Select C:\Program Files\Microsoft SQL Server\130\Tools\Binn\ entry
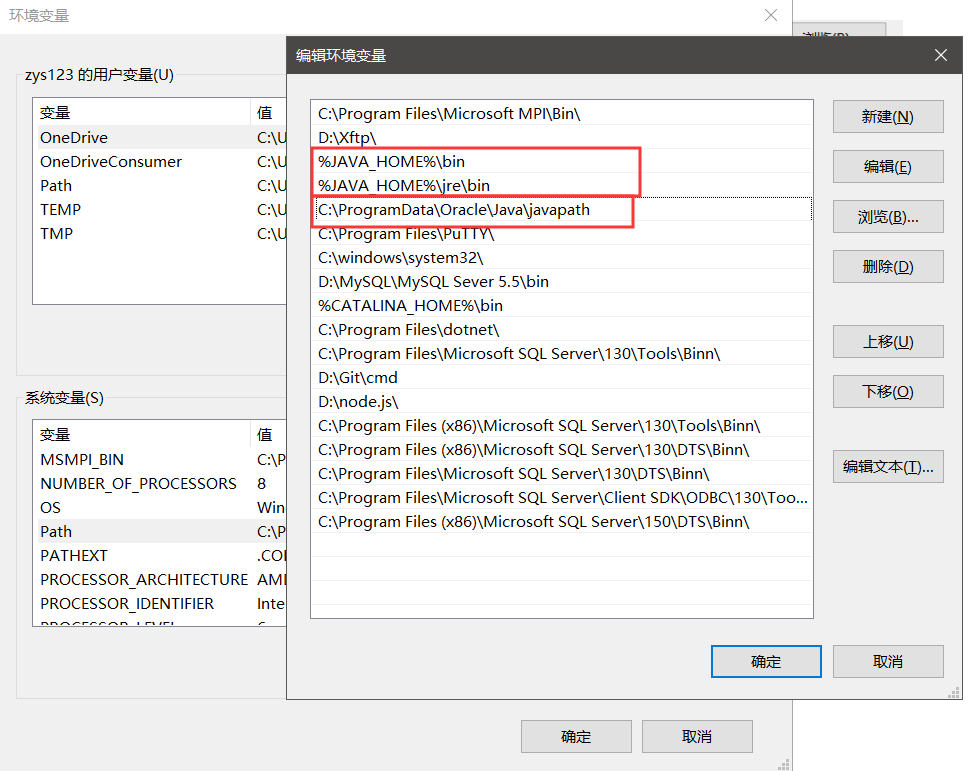968x771 pixels. [x=562, y=354]
